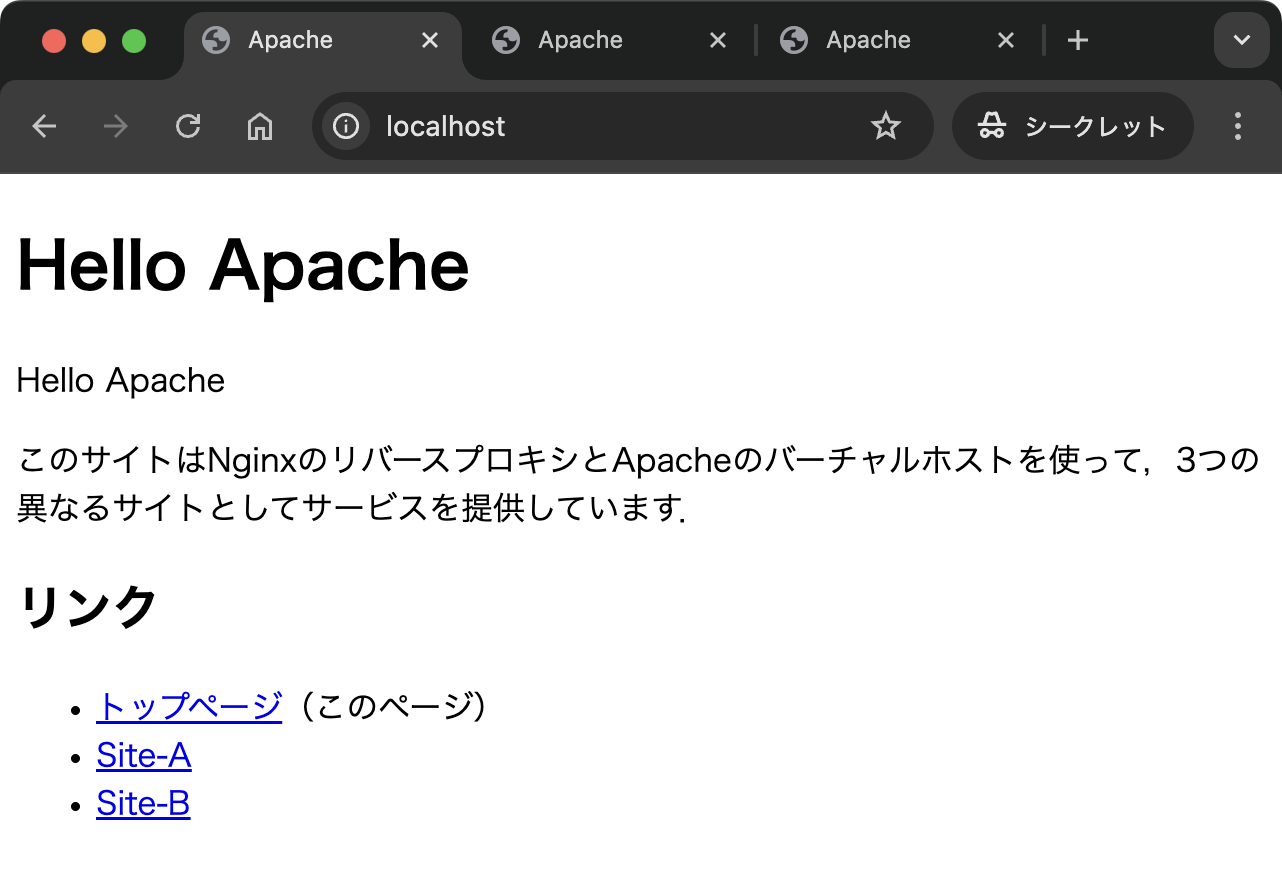This screenshot has height=896, width=1282.
Task: Open the トップページ link
Action: tap(189, 706)
